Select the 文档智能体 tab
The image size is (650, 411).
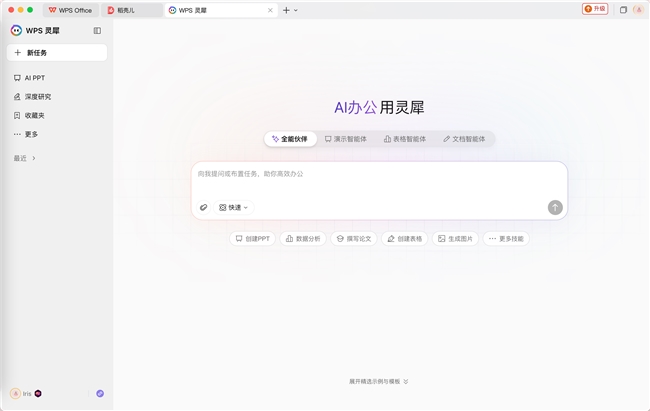pos(464,139)
